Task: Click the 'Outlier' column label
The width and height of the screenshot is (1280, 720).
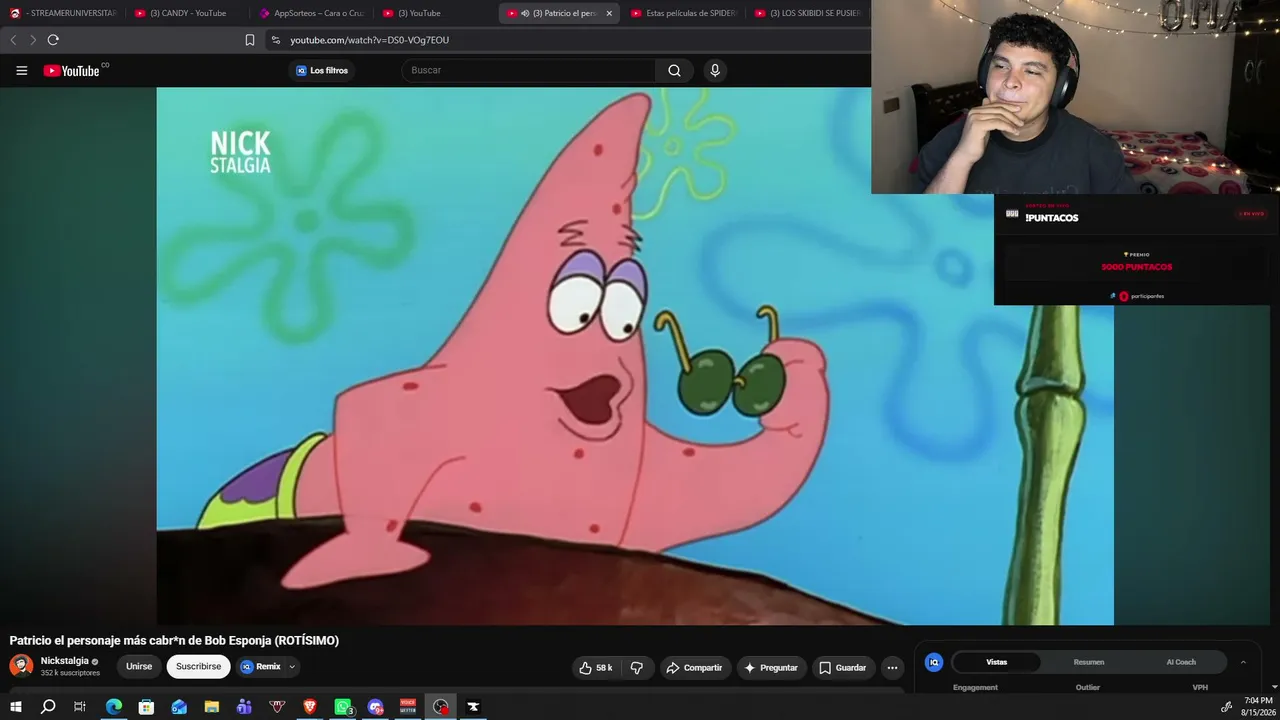Action: tap(1087, 687)
